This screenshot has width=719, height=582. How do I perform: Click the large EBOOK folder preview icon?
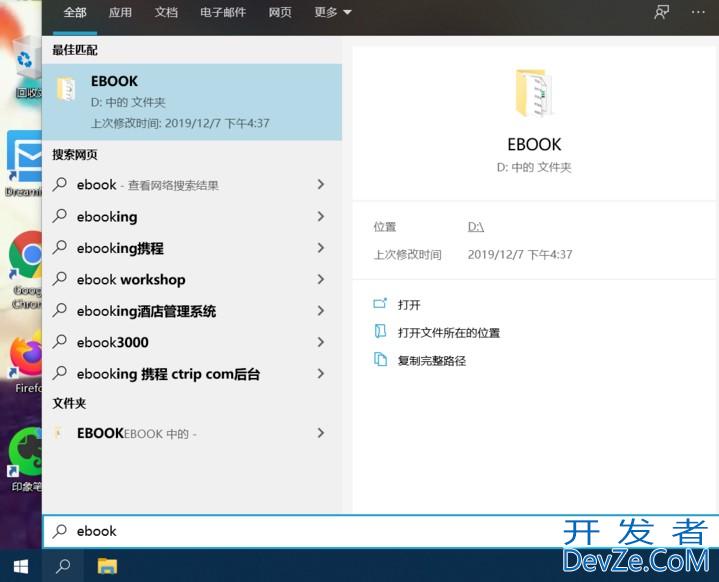[534, 93]
